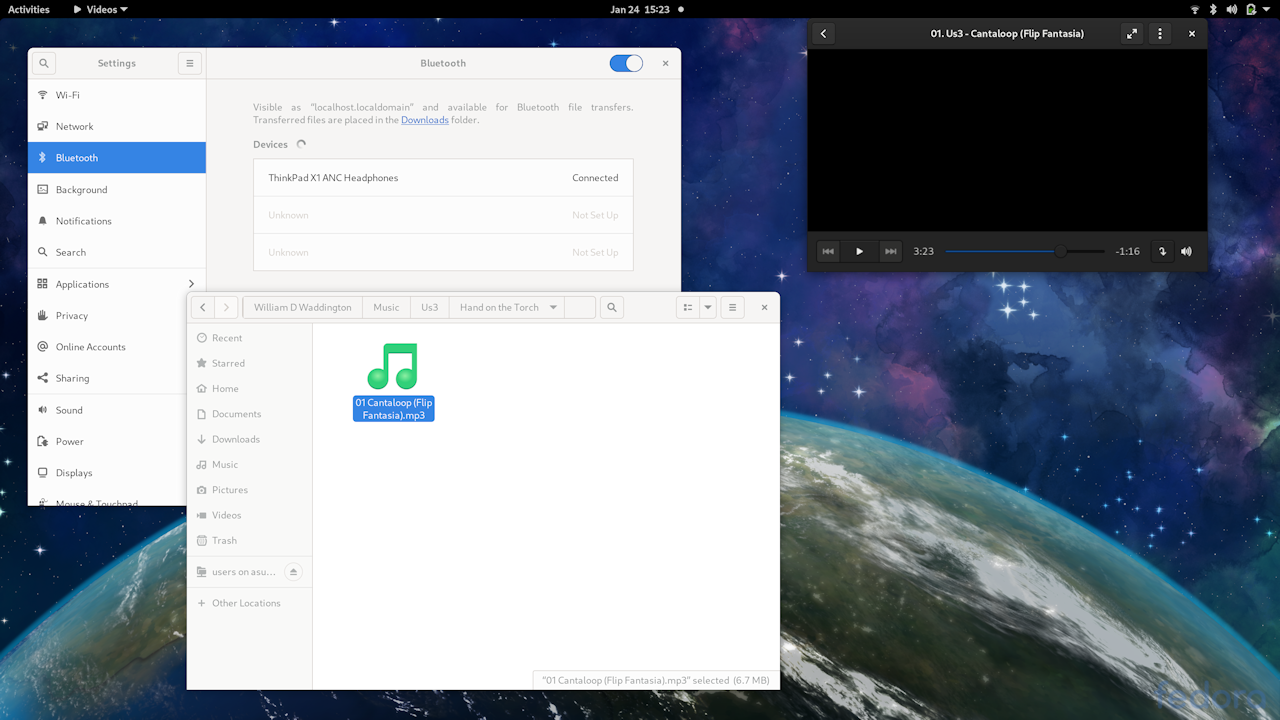
Task: Open Sharing settings panel
Action: (x=117, y=378)
